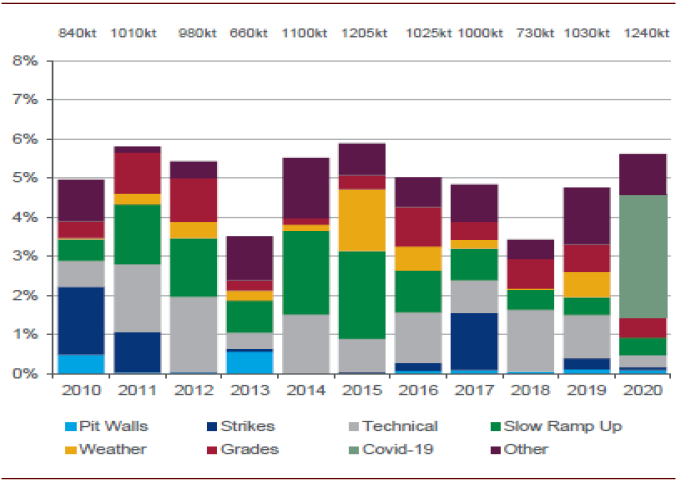Image resolution: width=676 pixels, height=480 pixels.
Task: Click the Other legend color swatch
Action: (496, 450)
